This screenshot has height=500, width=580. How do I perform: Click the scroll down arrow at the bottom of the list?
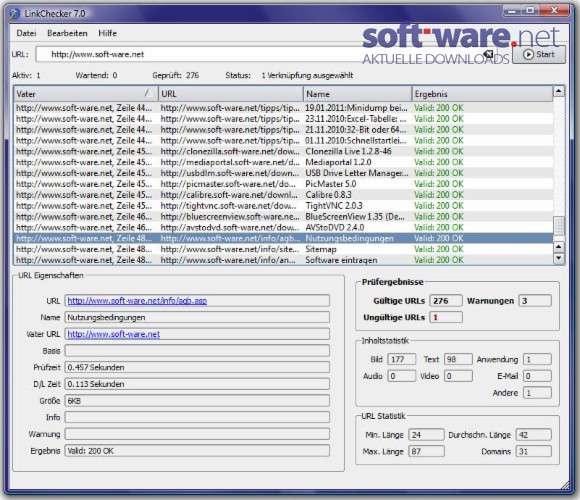point(559,258)
